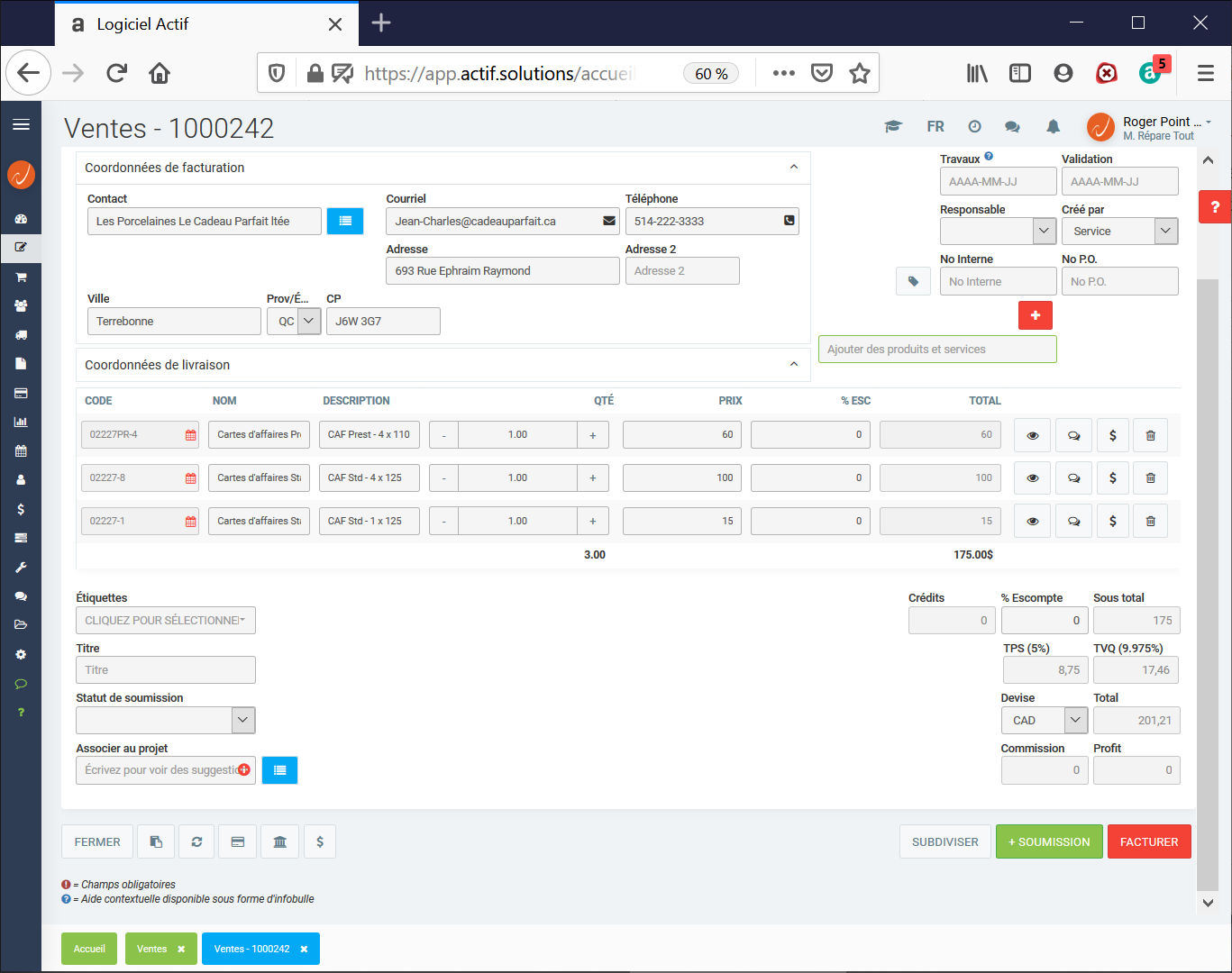
Task: Toggle the eye icon for the 02227-8 row
Action: 1032,478
